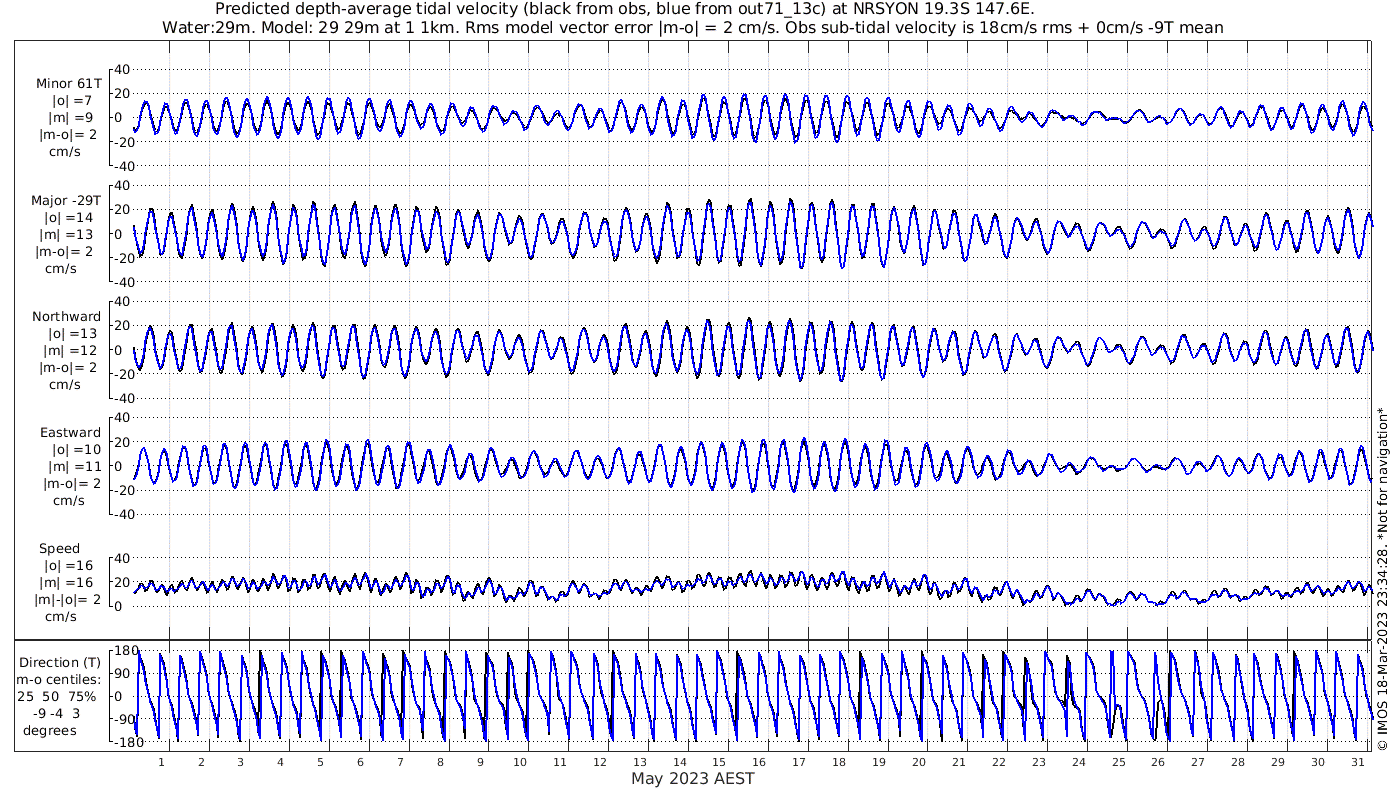1400x800 pixels.
Task: Click the 'Direction (T)' panel label
Action: [60, 662]
